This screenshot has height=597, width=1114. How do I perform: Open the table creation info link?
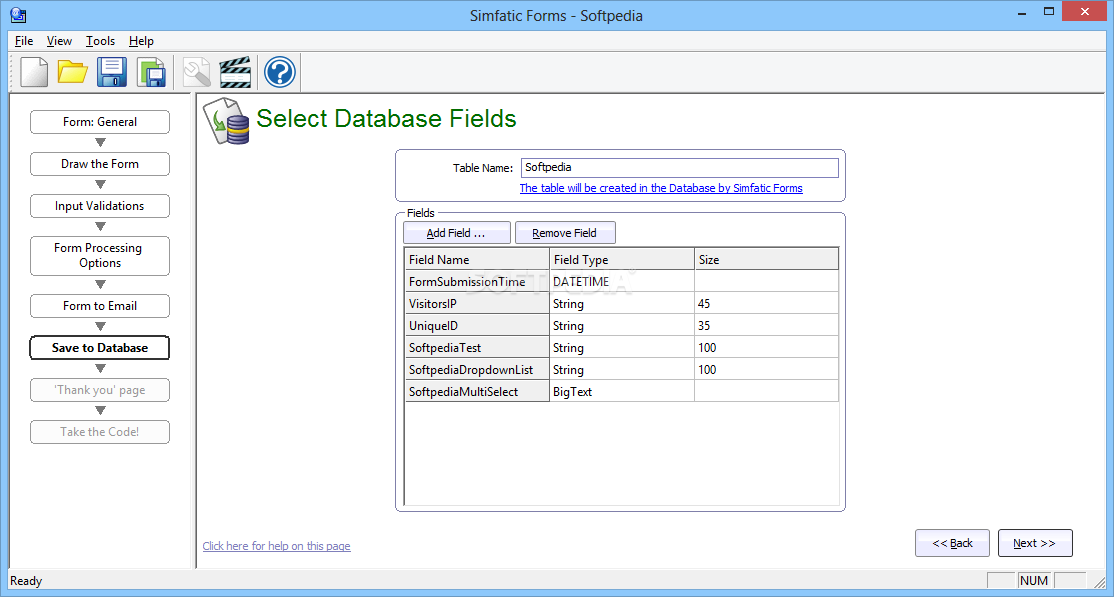point(661,188)
